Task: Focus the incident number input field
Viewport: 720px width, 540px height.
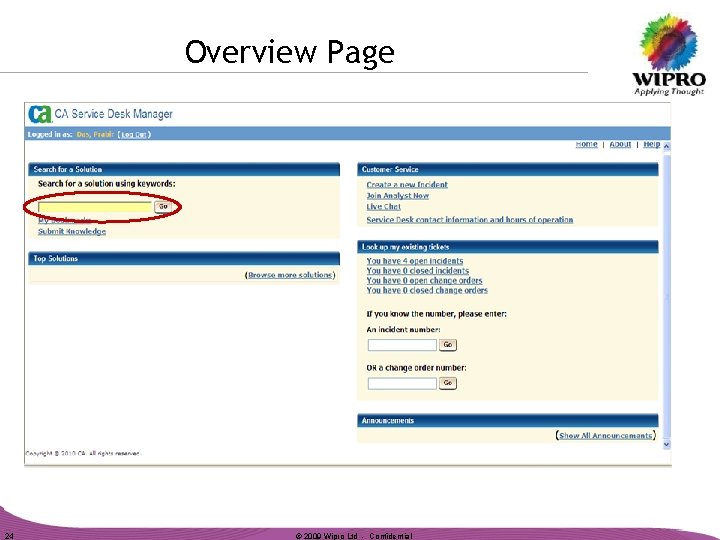Action: point(402,345)
